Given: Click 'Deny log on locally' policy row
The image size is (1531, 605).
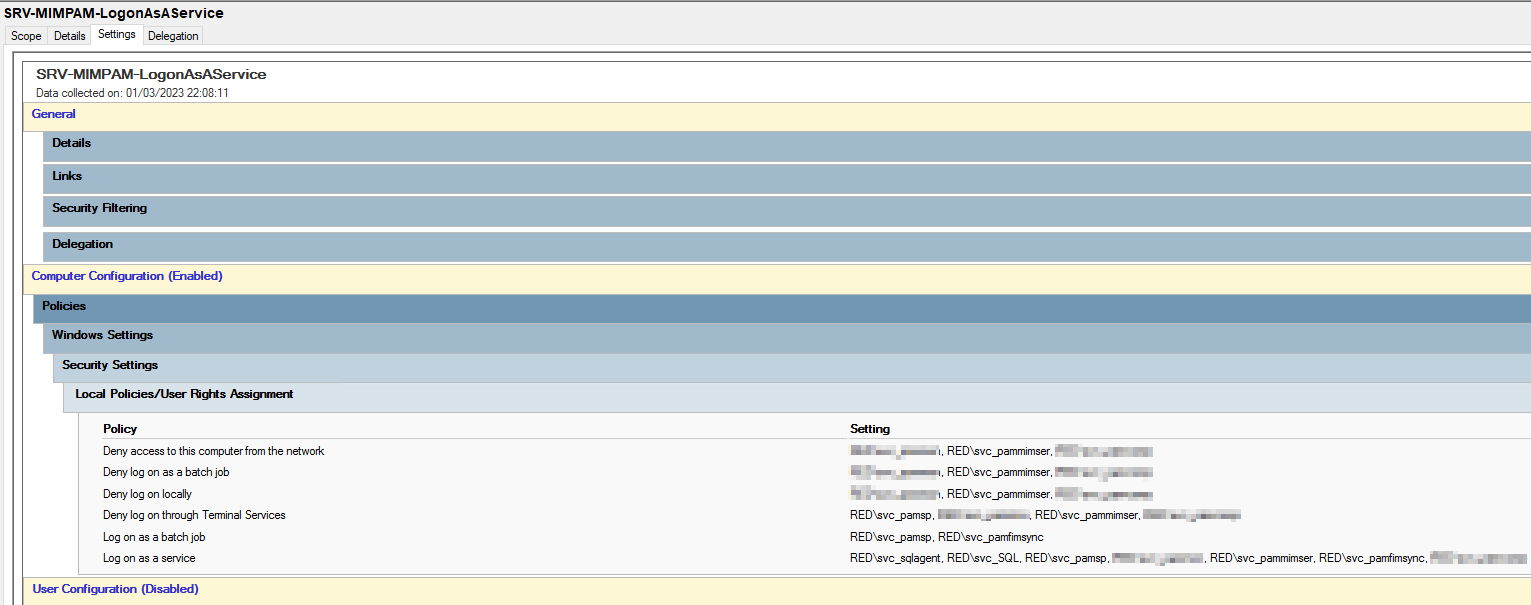Looking at the screenshot, I should click(x=147, y=494).
